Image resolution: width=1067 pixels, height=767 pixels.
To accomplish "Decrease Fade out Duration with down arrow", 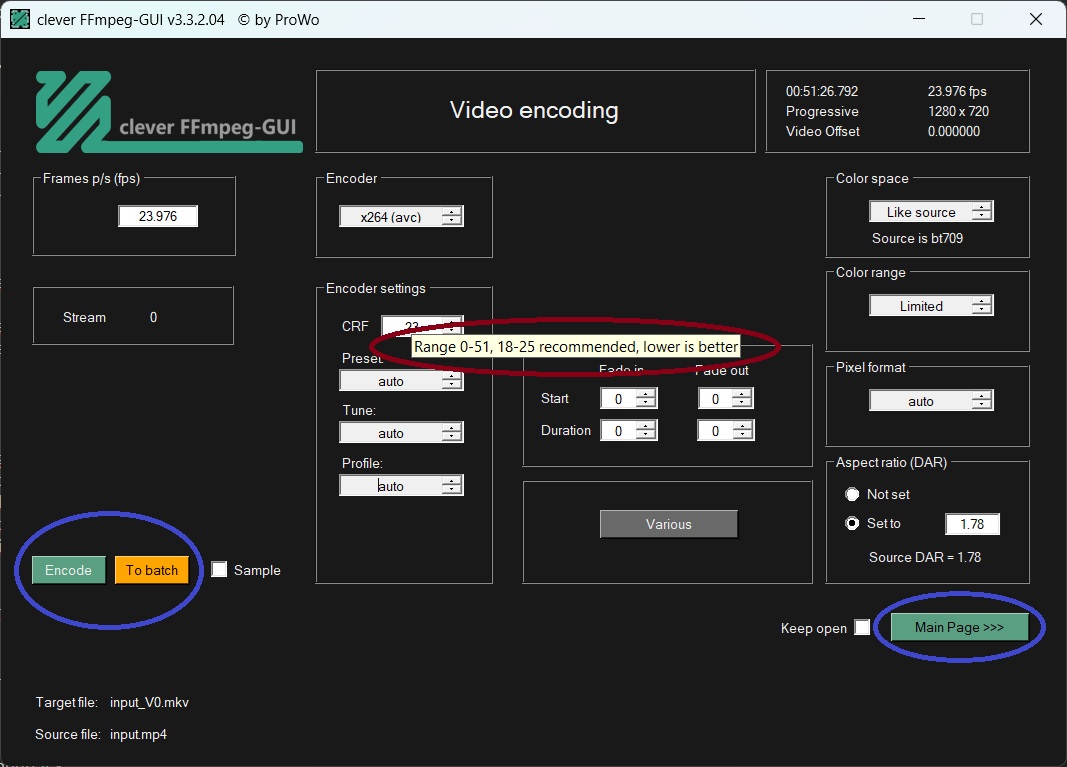I will pos(742,435).
